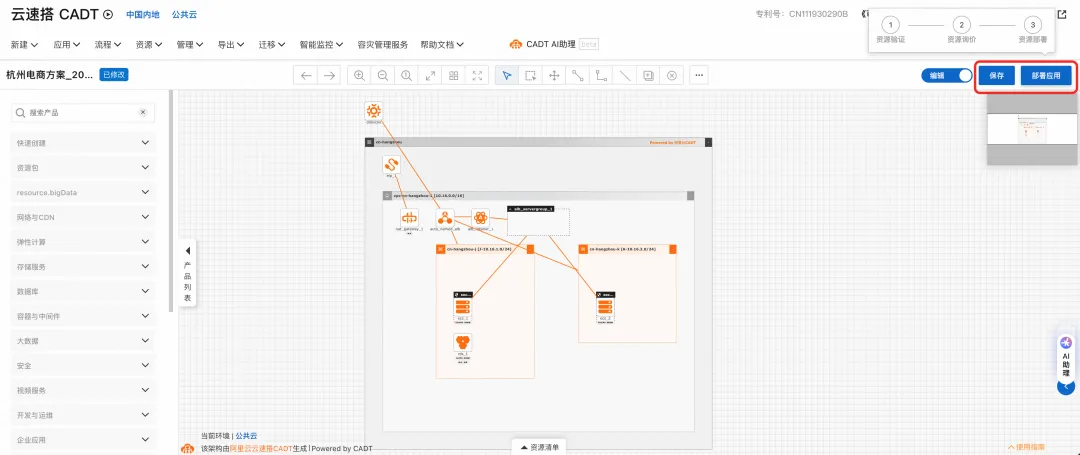Screen dimensions: 1080x455
Task: Select the rds database node in the diagram
Action: coord(462,343)
